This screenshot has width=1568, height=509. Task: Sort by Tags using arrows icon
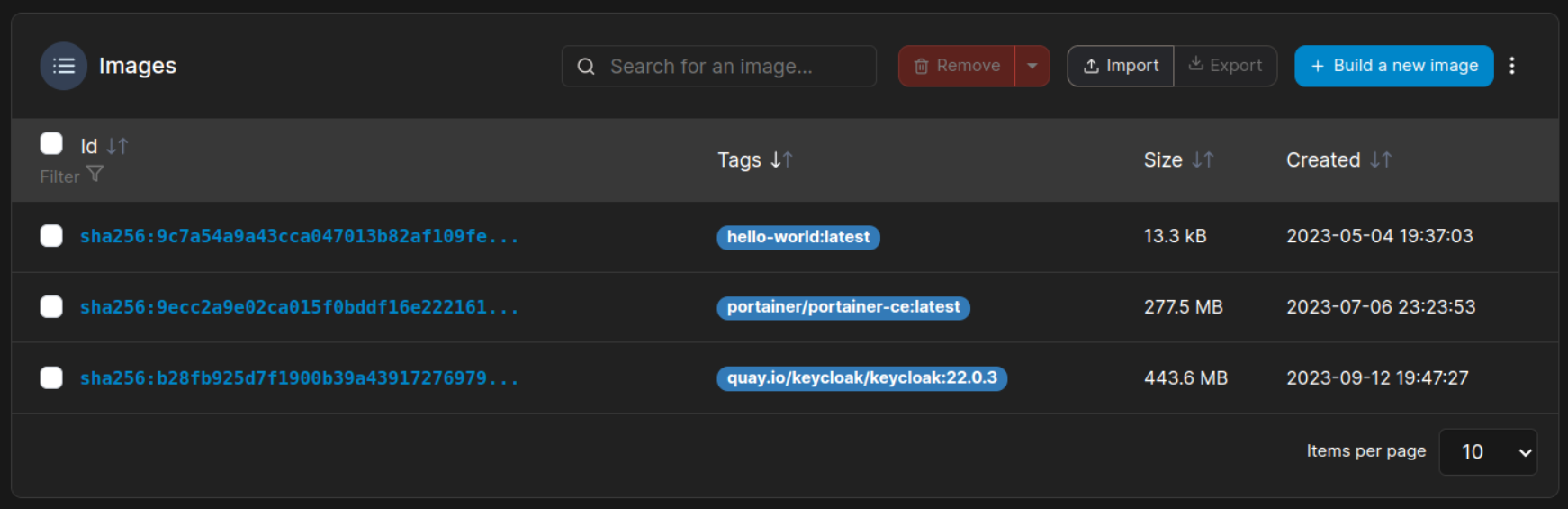pos(781,160)
